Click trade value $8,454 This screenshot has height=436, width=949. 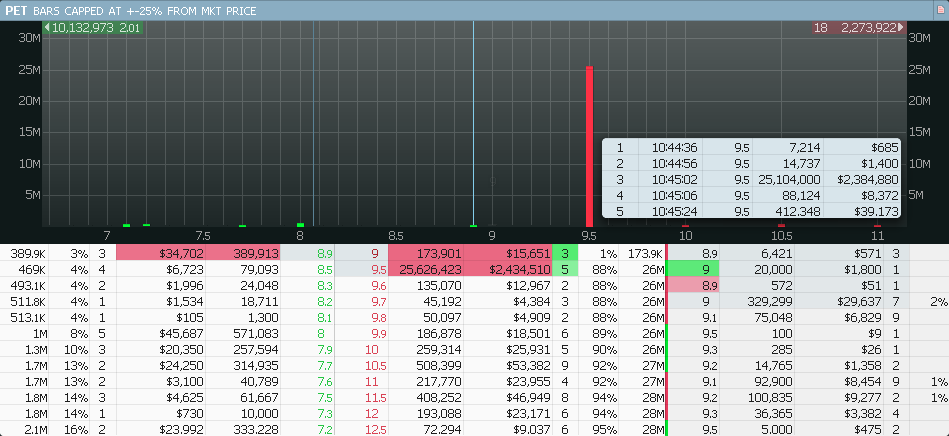tap(862, 382)
